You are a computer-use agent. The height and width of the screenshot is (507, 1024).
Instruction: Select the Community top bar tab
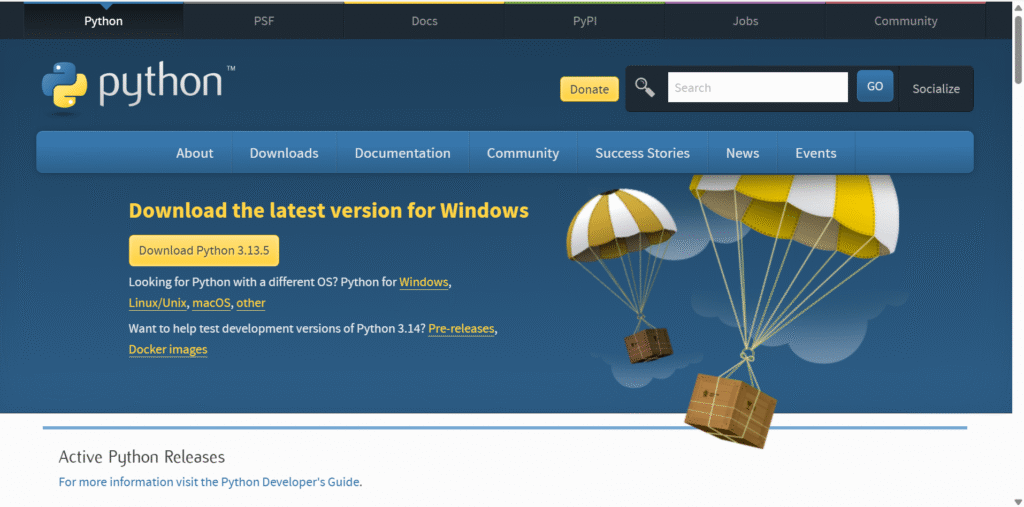906,21
